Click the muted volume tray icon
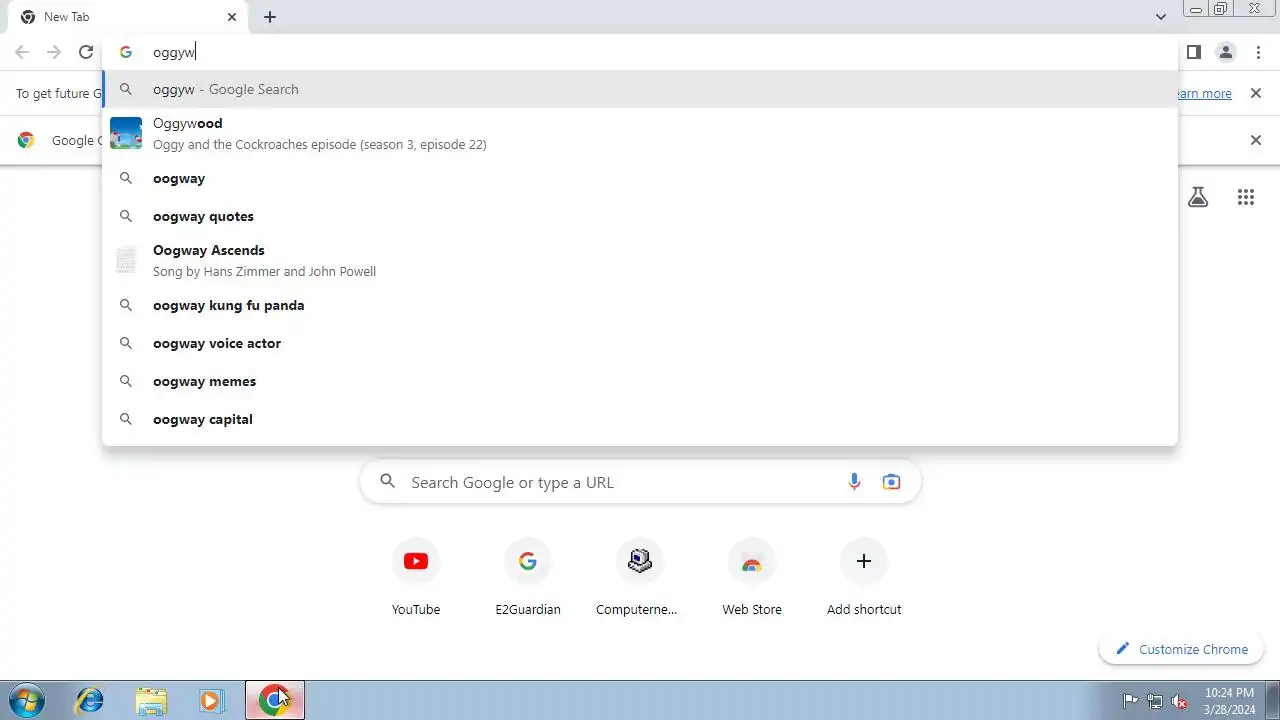 [1180, 701]
